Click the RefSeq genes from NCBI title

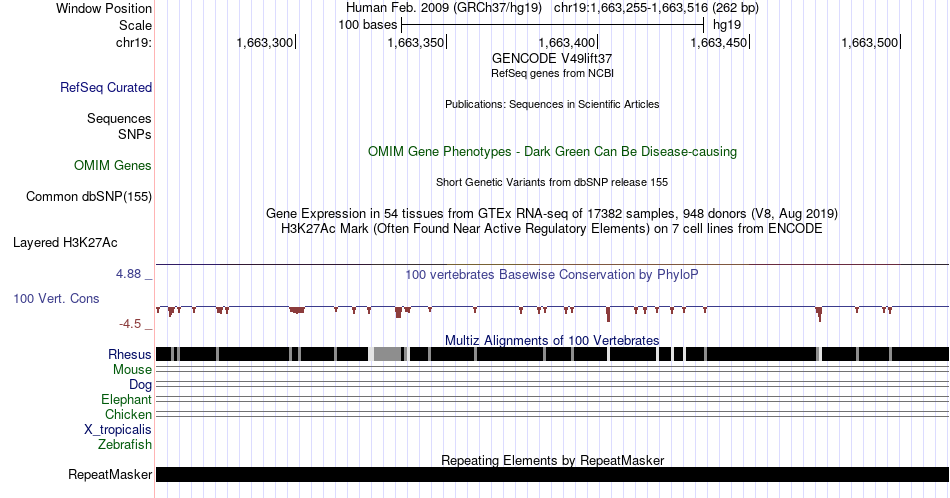[x=552, y=73]
